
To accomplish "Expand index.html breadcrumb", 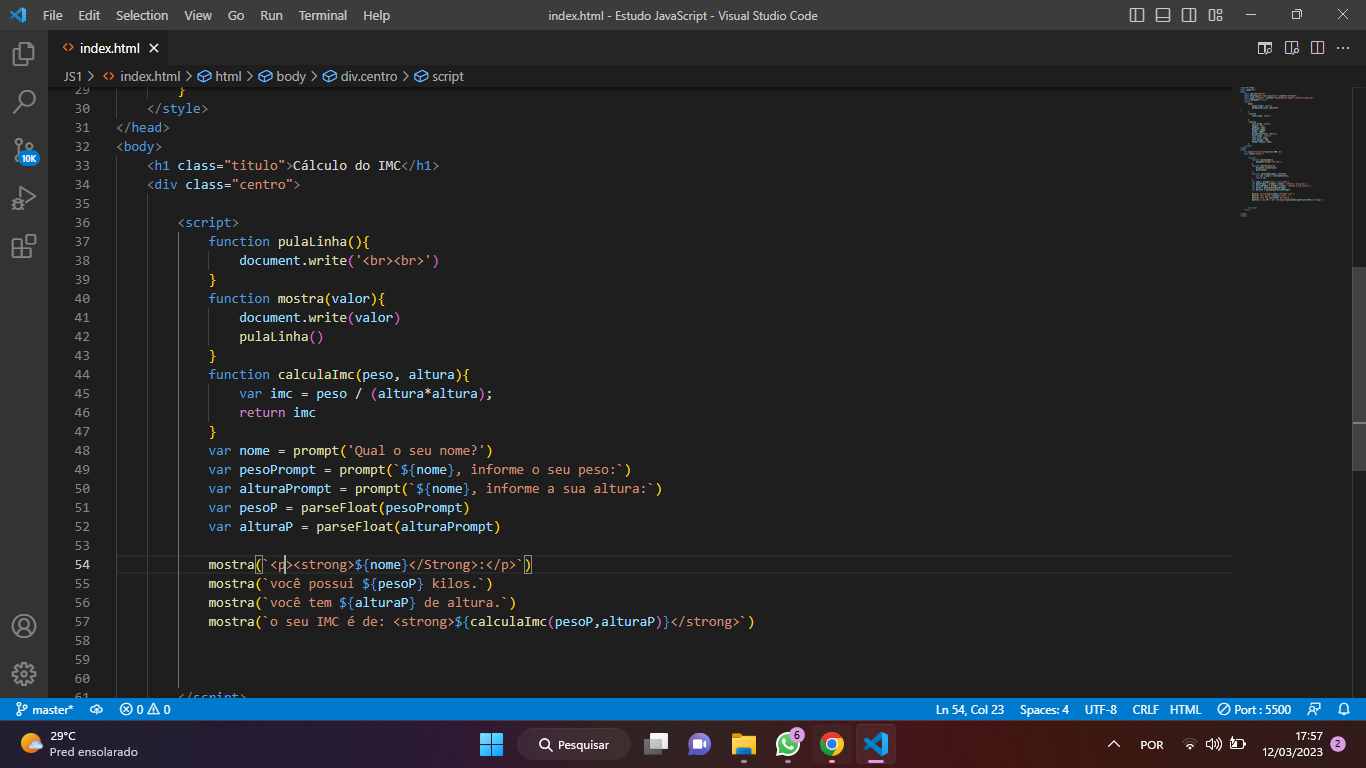I will tap(141, 76).
